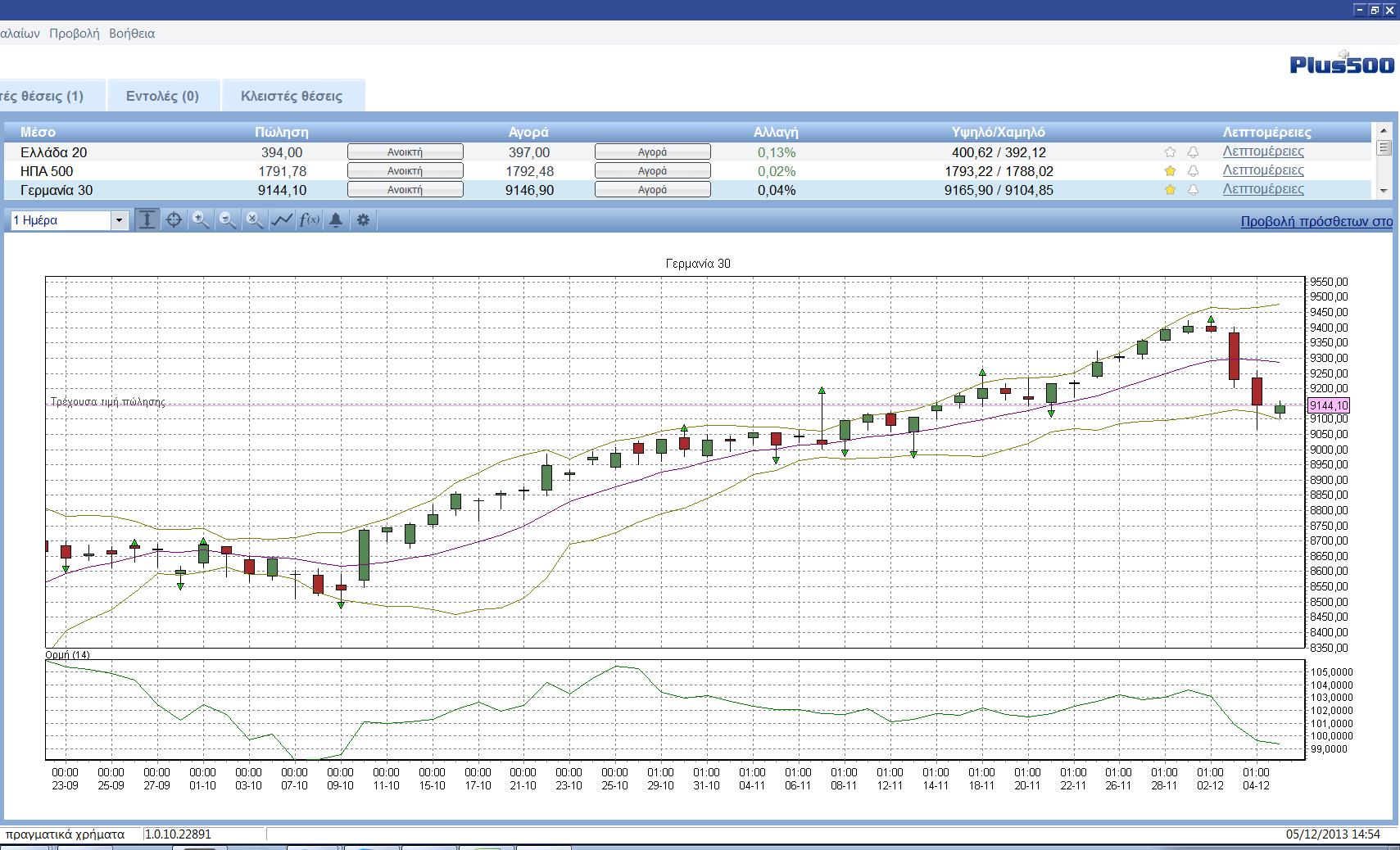
Task: Set a price alert via bell toolbar icon
Action: point(336,219)
